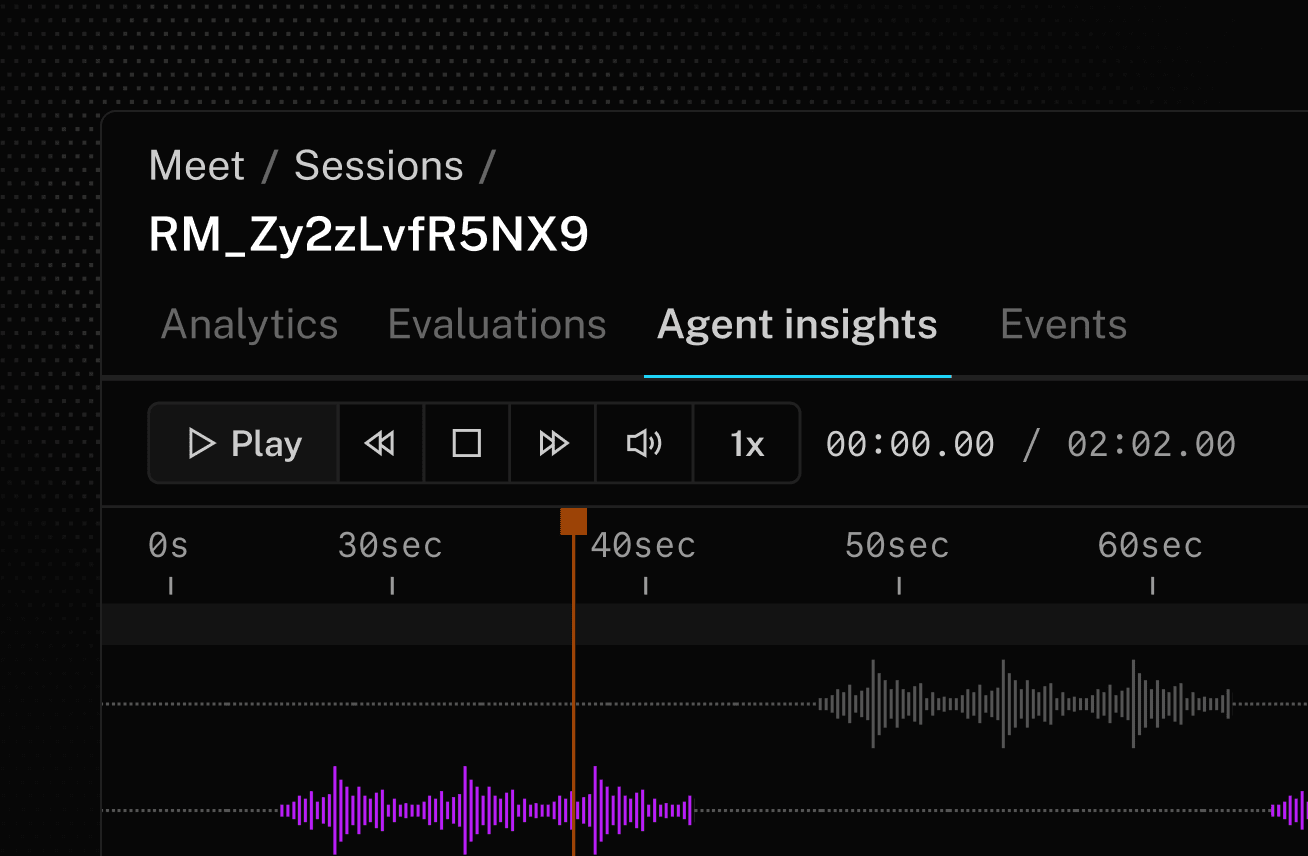Screen dimensions: 1308x856
Task: Open the 1x playback speed selector
Action: pyautogui.click(x=746, y=443)
